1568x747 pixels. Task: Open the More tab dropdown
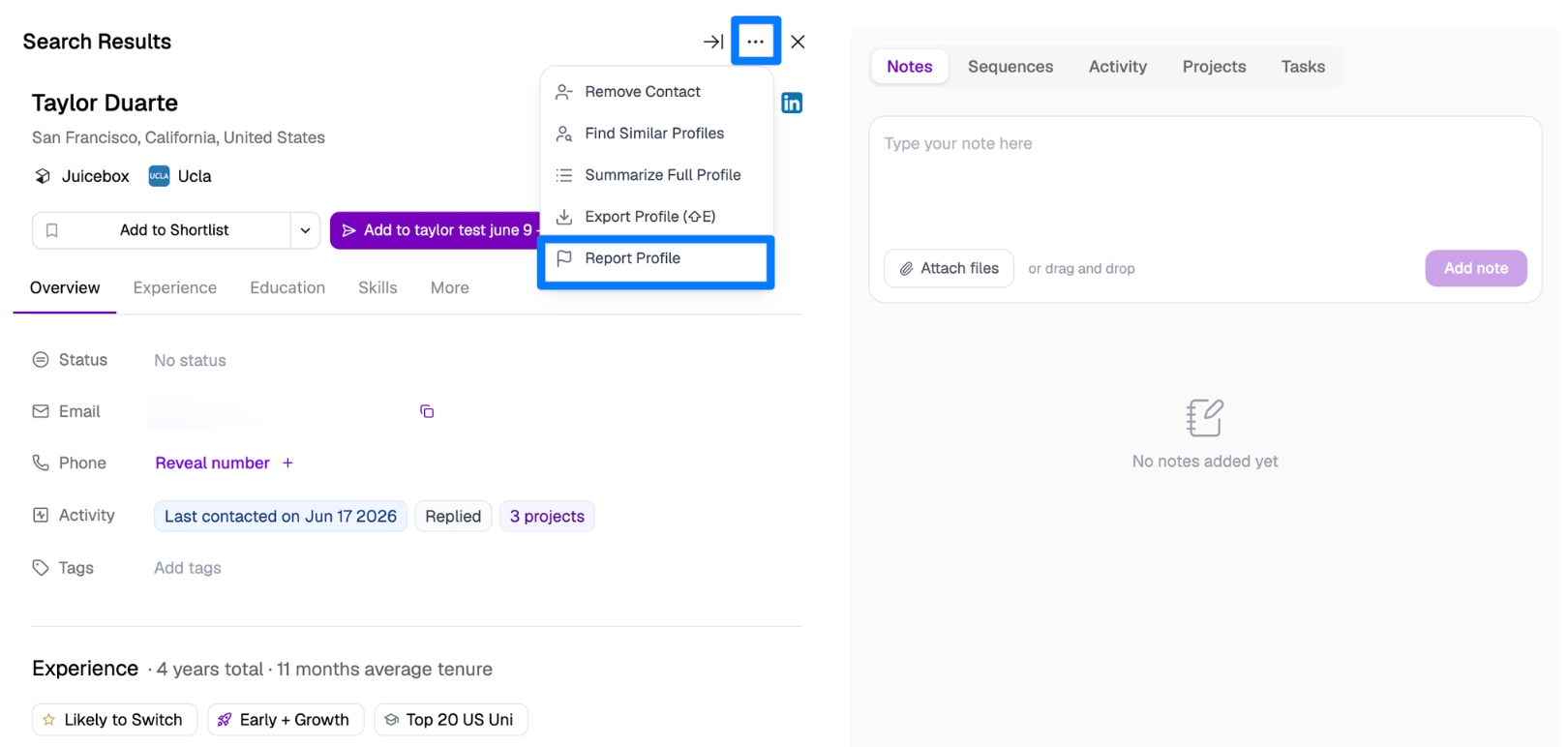[x=450, y=288]
